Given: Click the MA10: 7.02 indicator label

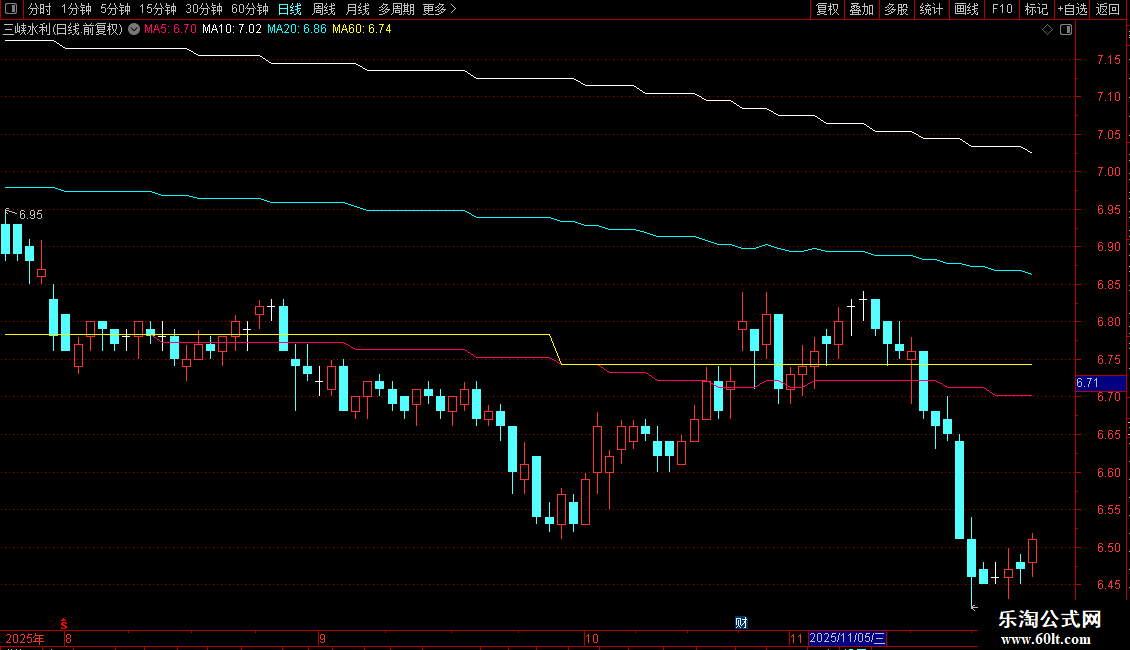Looking at the screenshot, I should tap(231, 29).
